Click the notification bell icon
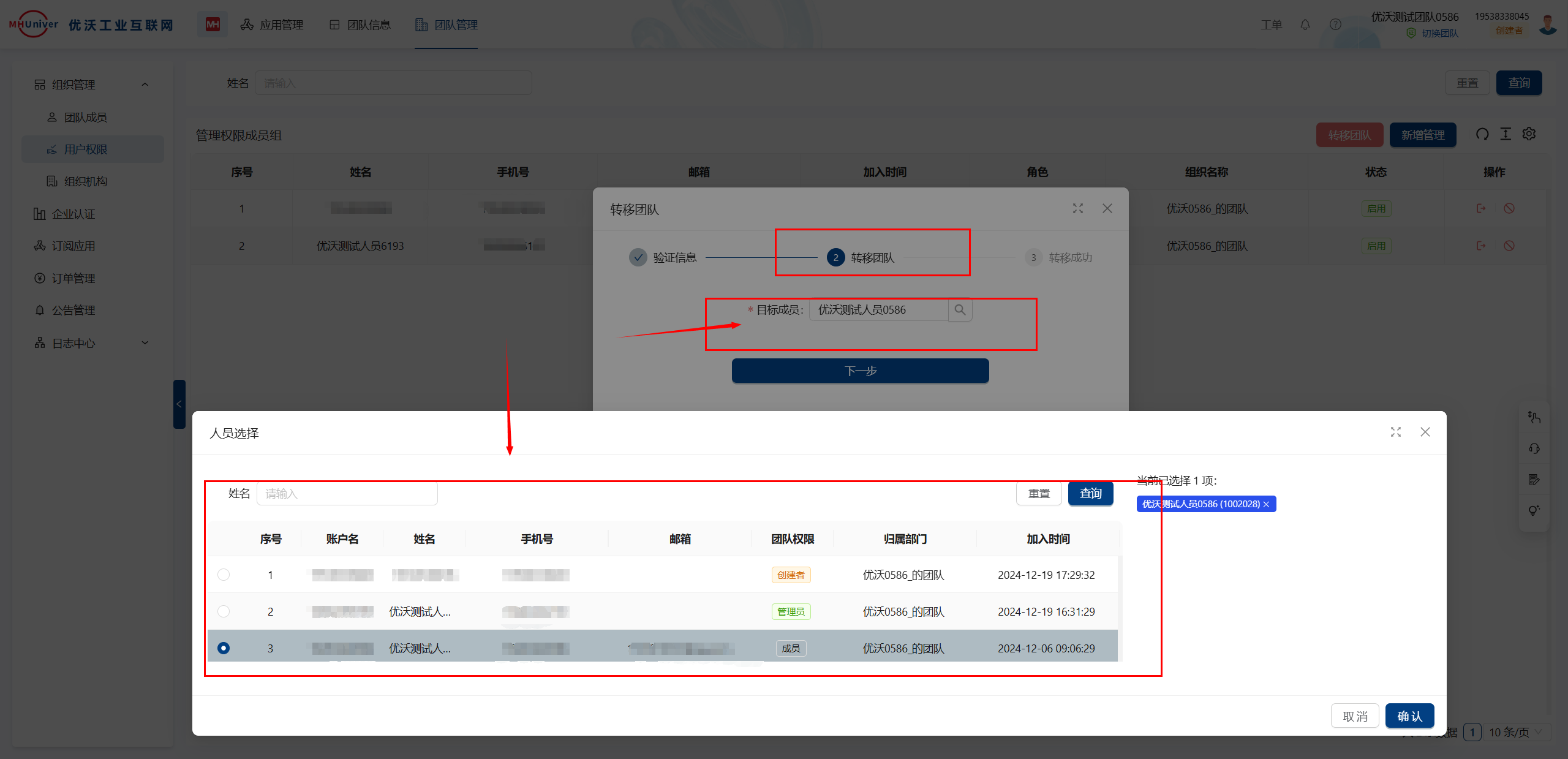Image resolution: width=1568 pixels, height=759 pixels. point(1305,25)
